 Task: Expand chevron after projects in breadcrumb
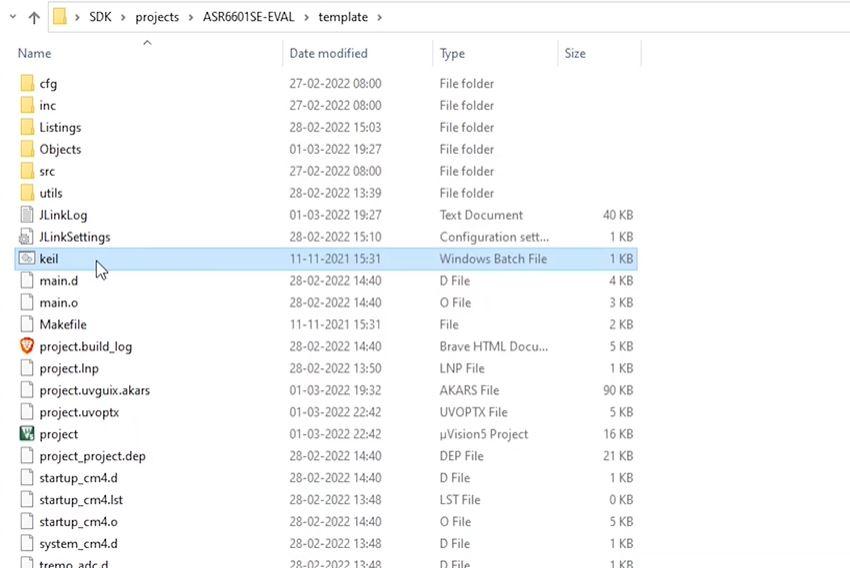191,17
